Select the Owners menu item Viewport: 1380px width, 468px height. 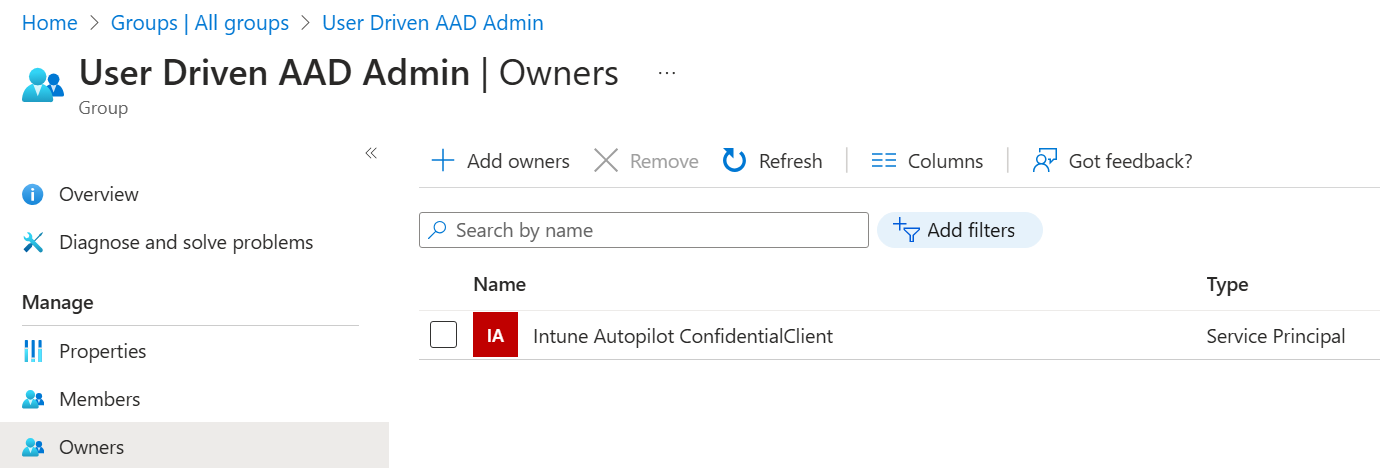click(195, 447)
